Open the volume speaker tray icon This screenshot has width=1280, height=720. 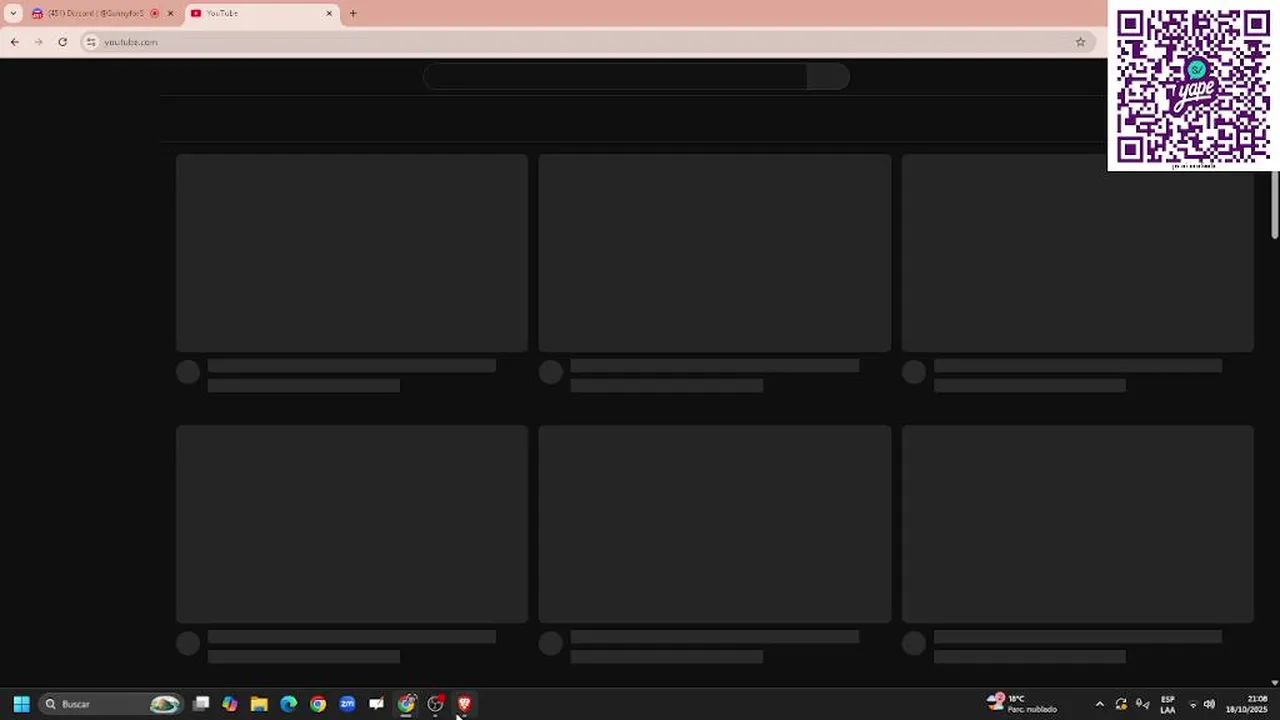tap(1209, 704)
